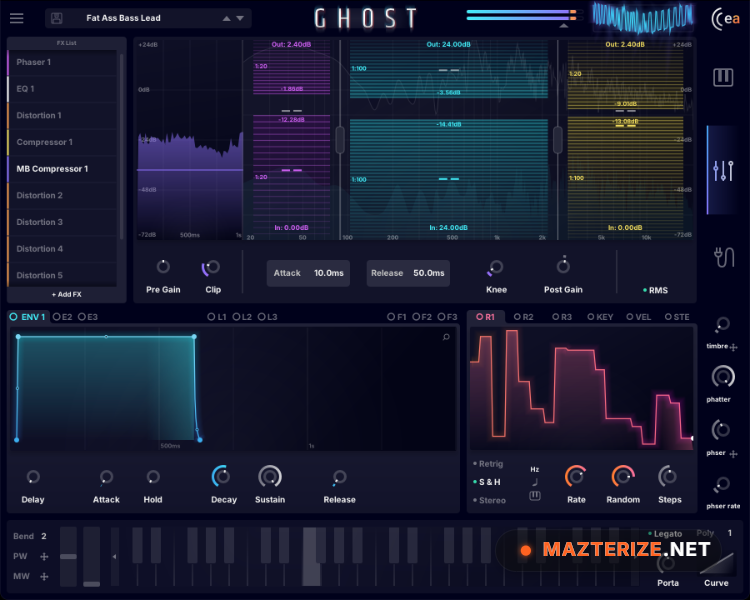This screenshot has width=750, height=600.
Task: Open the mixer sliders FX page icon
Action: pyautogui.click(x=723, y=170)
